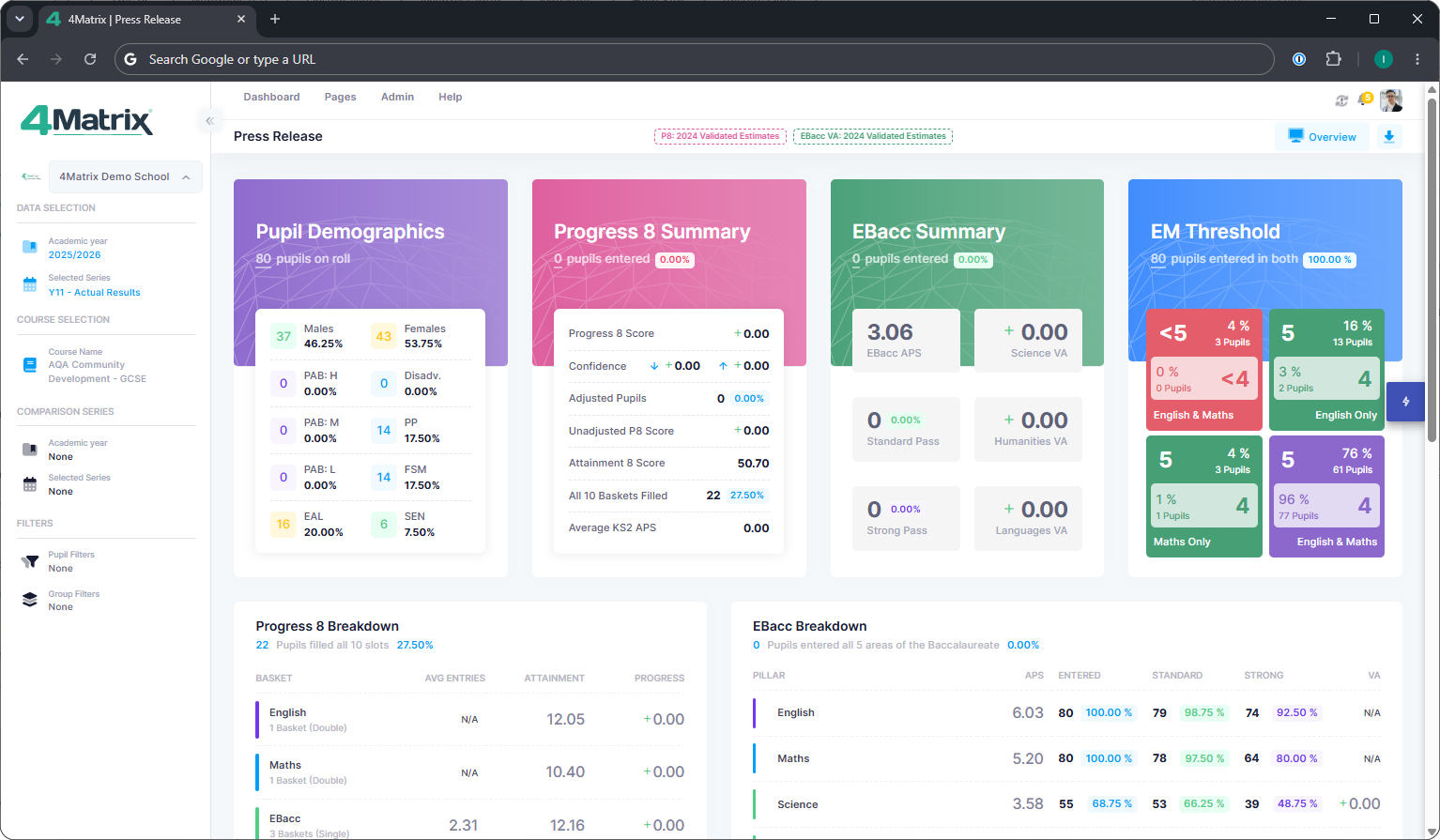Click the English basket row in Progress 8 Breakdown
The height and width of the screenshot is (840, 1440).
tap(470, 720)
